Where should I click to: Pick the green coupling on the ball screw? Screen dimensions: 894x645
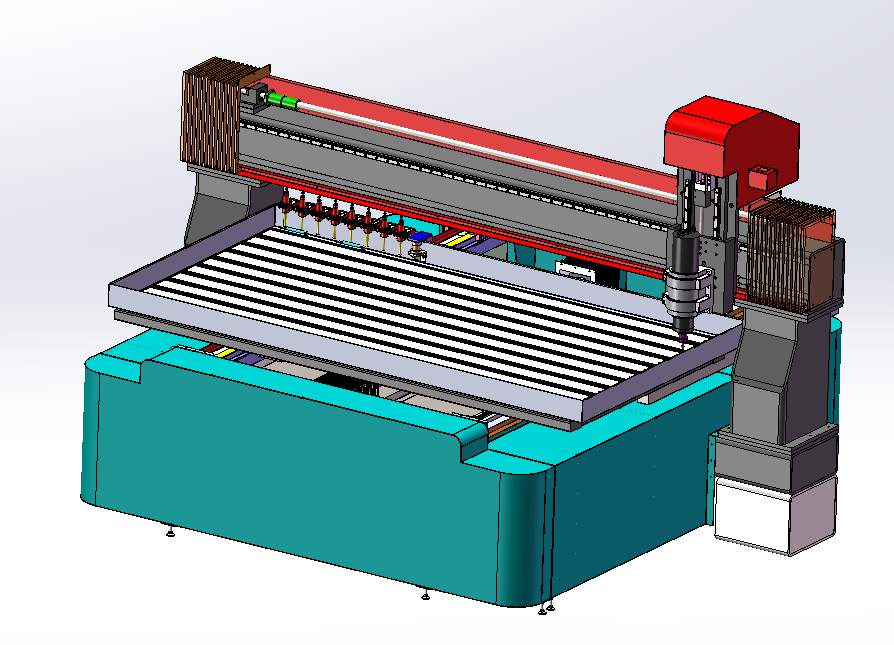tap(282, 100)
